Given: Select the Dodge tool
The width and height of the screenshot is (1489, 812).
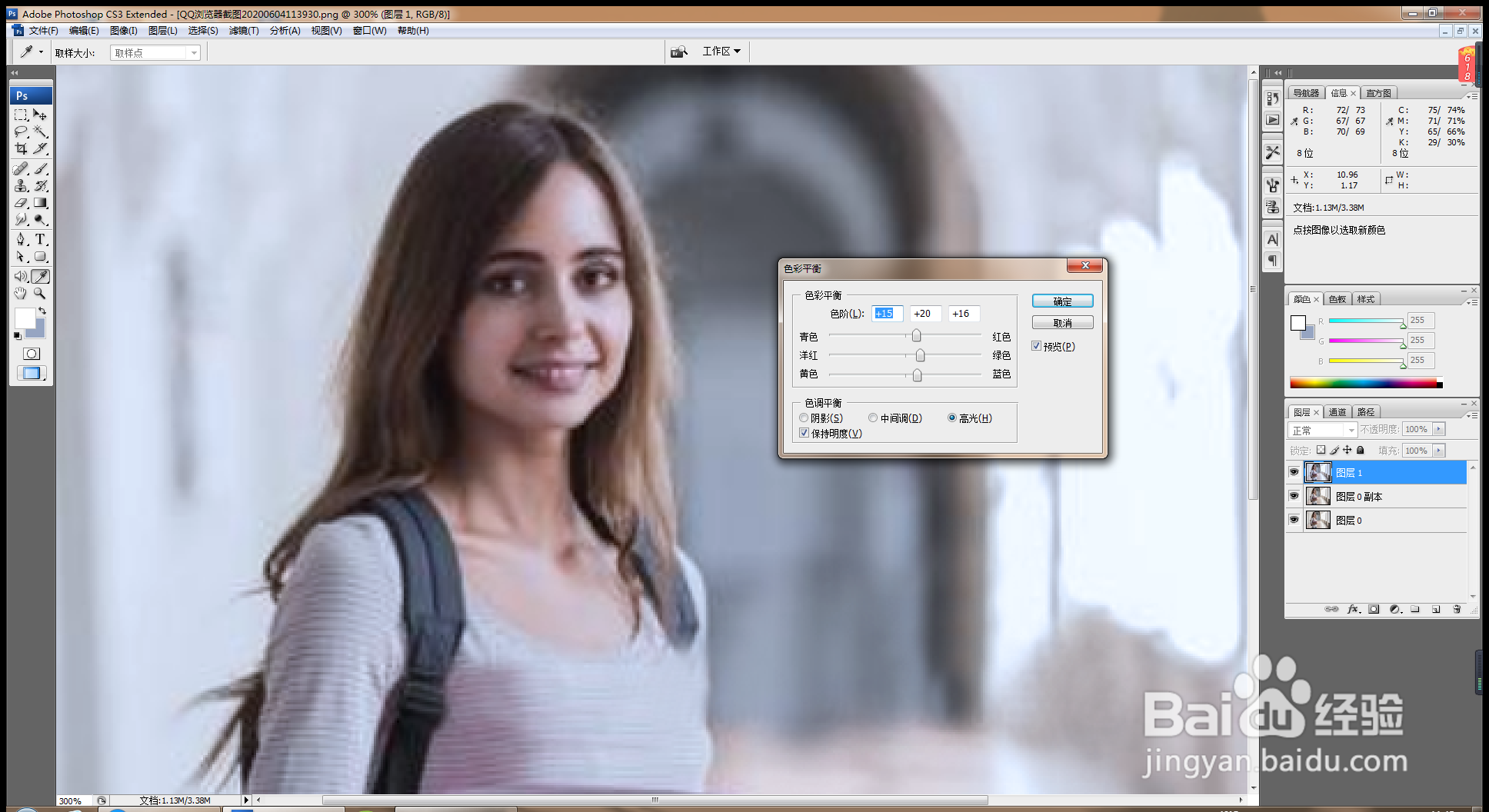Looking at the screenshot, I should [x=40, y=220].
